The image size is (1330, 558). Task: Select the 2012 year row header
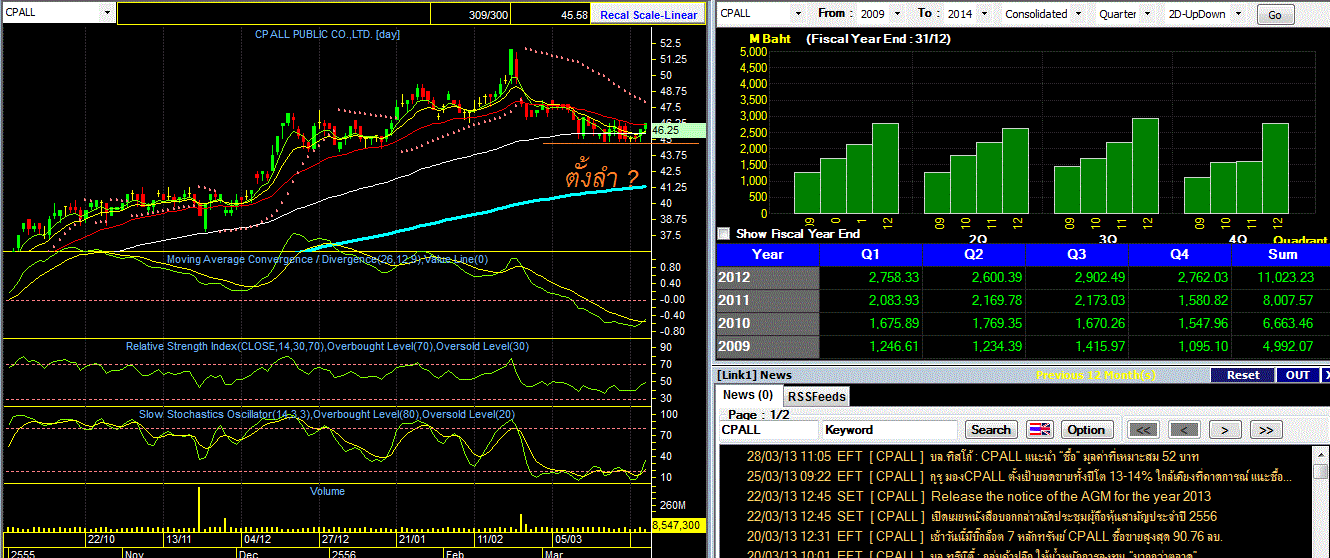pyautogui.click(x=768, y=277)
